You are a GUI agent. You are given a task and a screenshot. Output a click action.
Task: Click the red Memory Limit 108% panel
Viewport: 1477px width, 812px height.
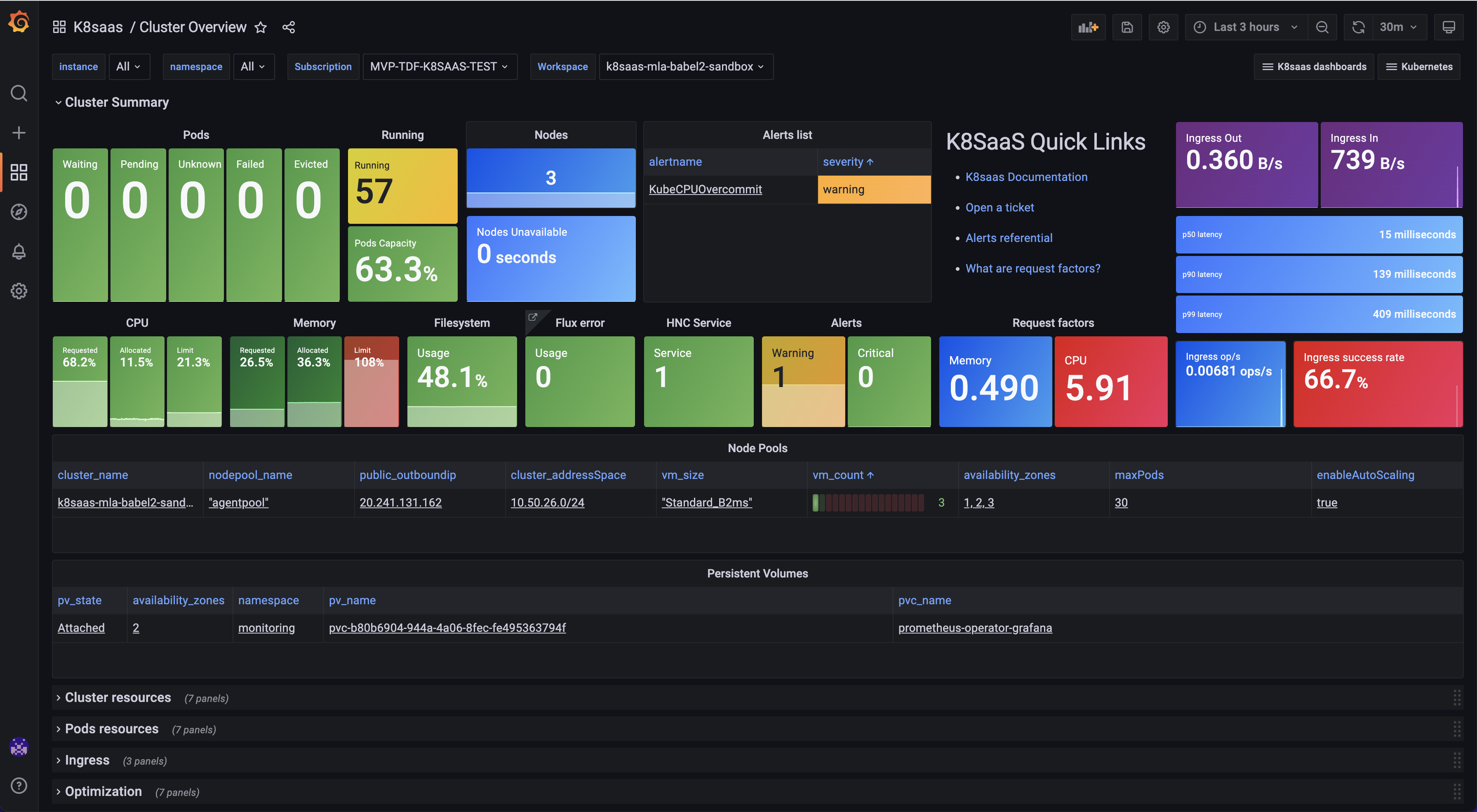coord(371,382)
